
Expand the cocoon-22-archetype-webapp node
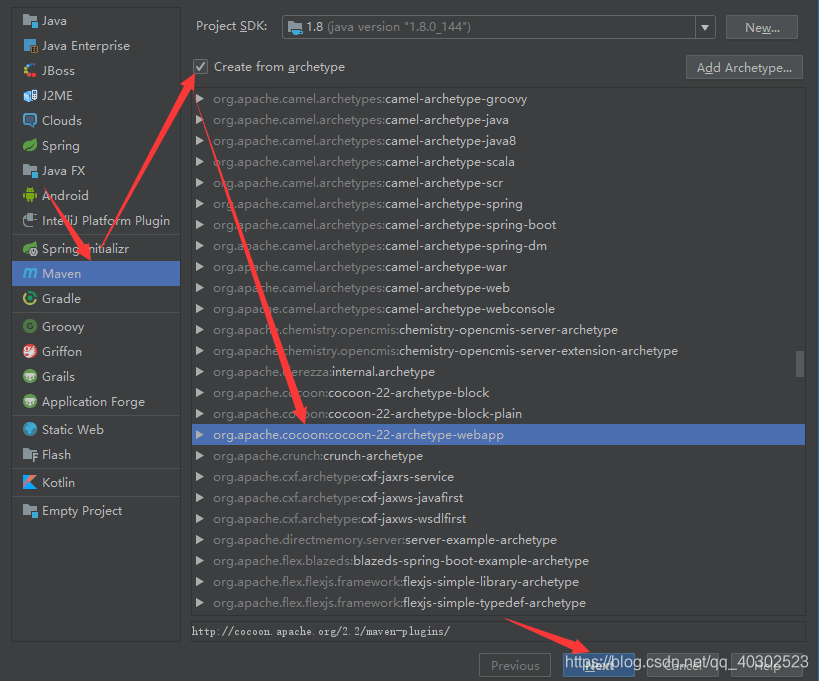tap(200, 435)
